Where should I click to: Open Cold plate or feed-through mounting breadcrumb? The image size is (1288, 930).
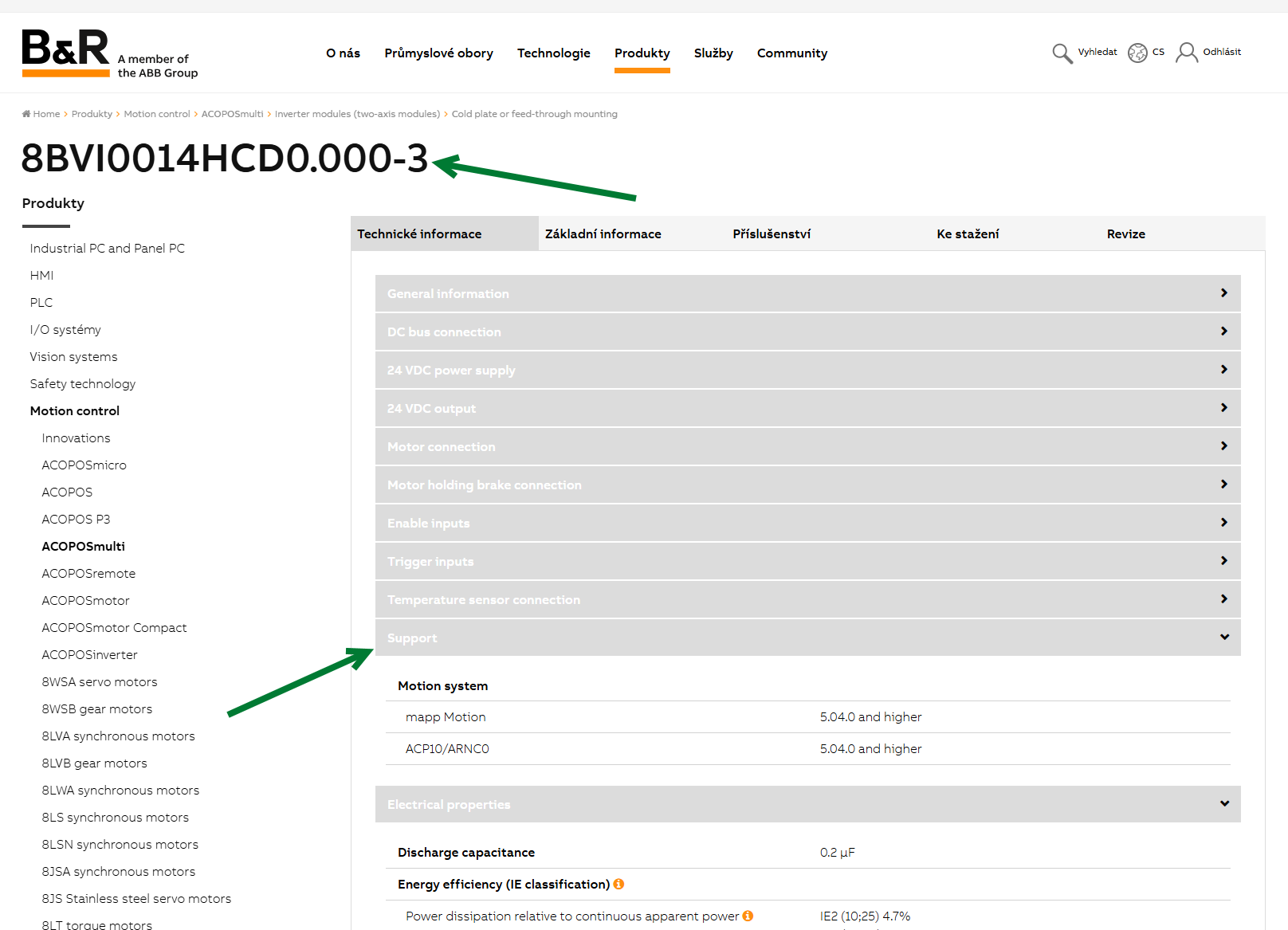pyautogui.click(x=535, y=114)
